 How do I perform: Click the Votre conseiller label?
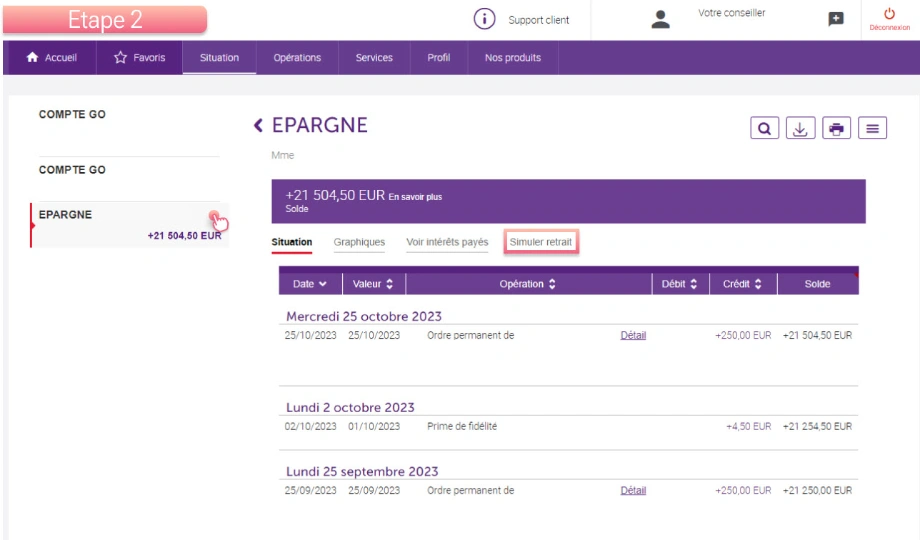point(732,13)
